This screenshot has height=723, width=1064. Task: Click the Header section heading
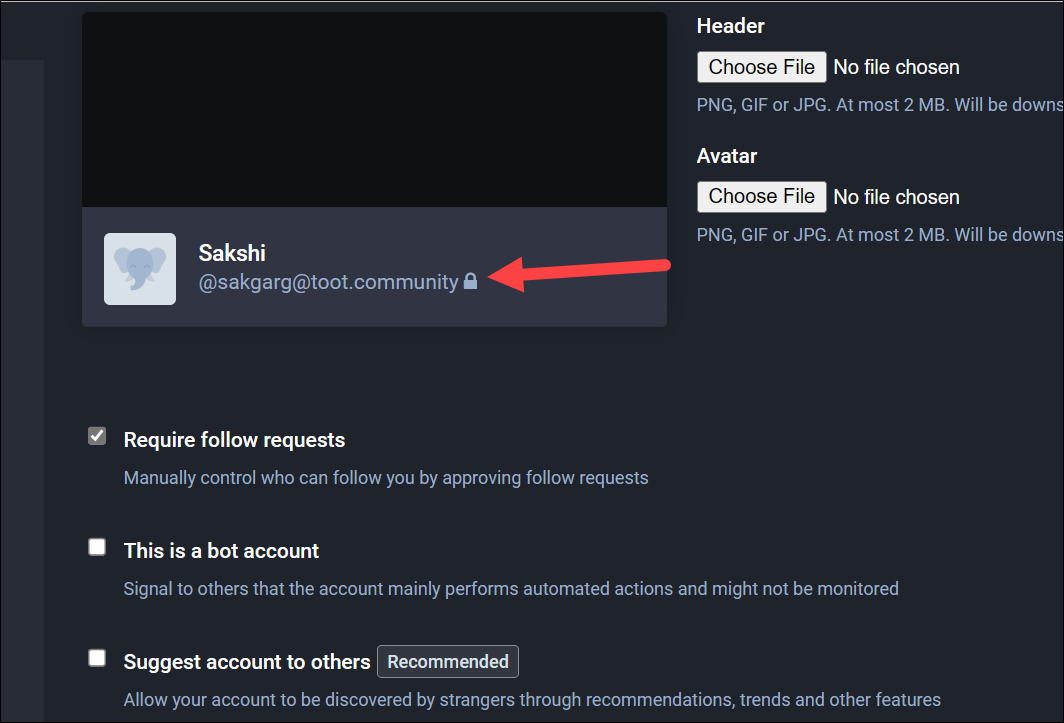click(731, 26)
